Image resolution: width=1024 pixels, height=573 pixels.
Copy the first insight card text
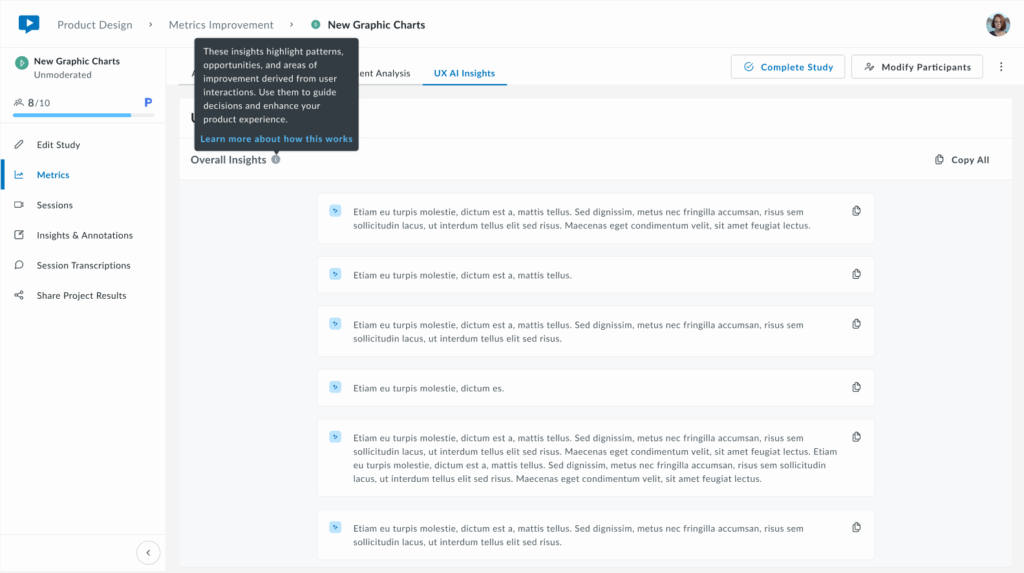(856, 211)
